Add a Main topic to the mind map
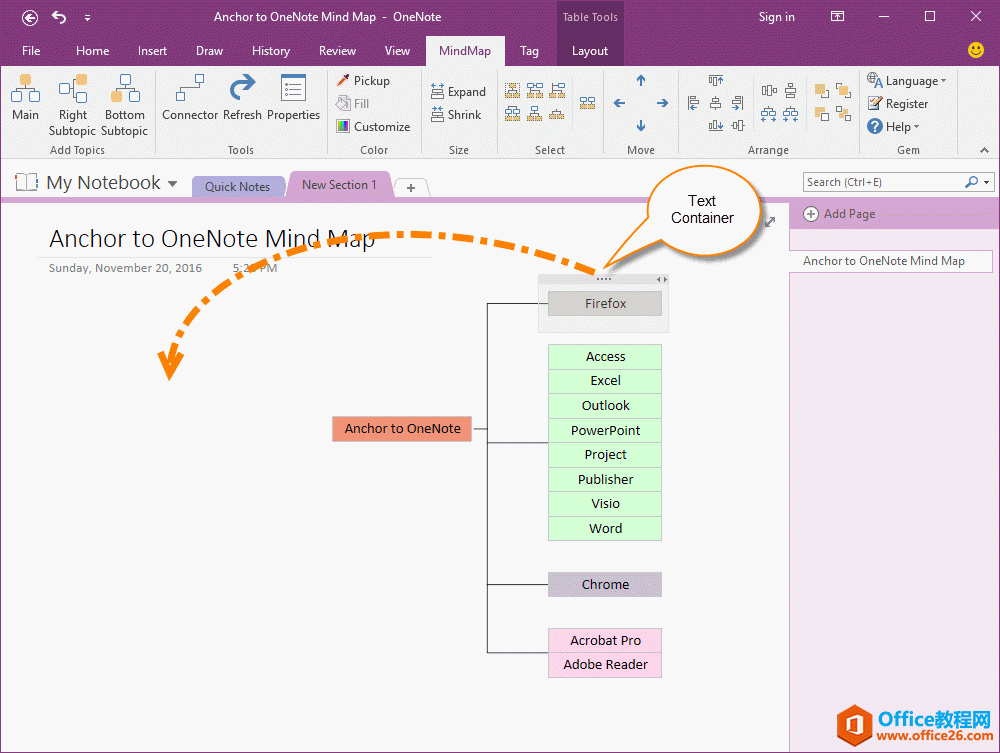 pyautogui.click(x=25, y=100)
